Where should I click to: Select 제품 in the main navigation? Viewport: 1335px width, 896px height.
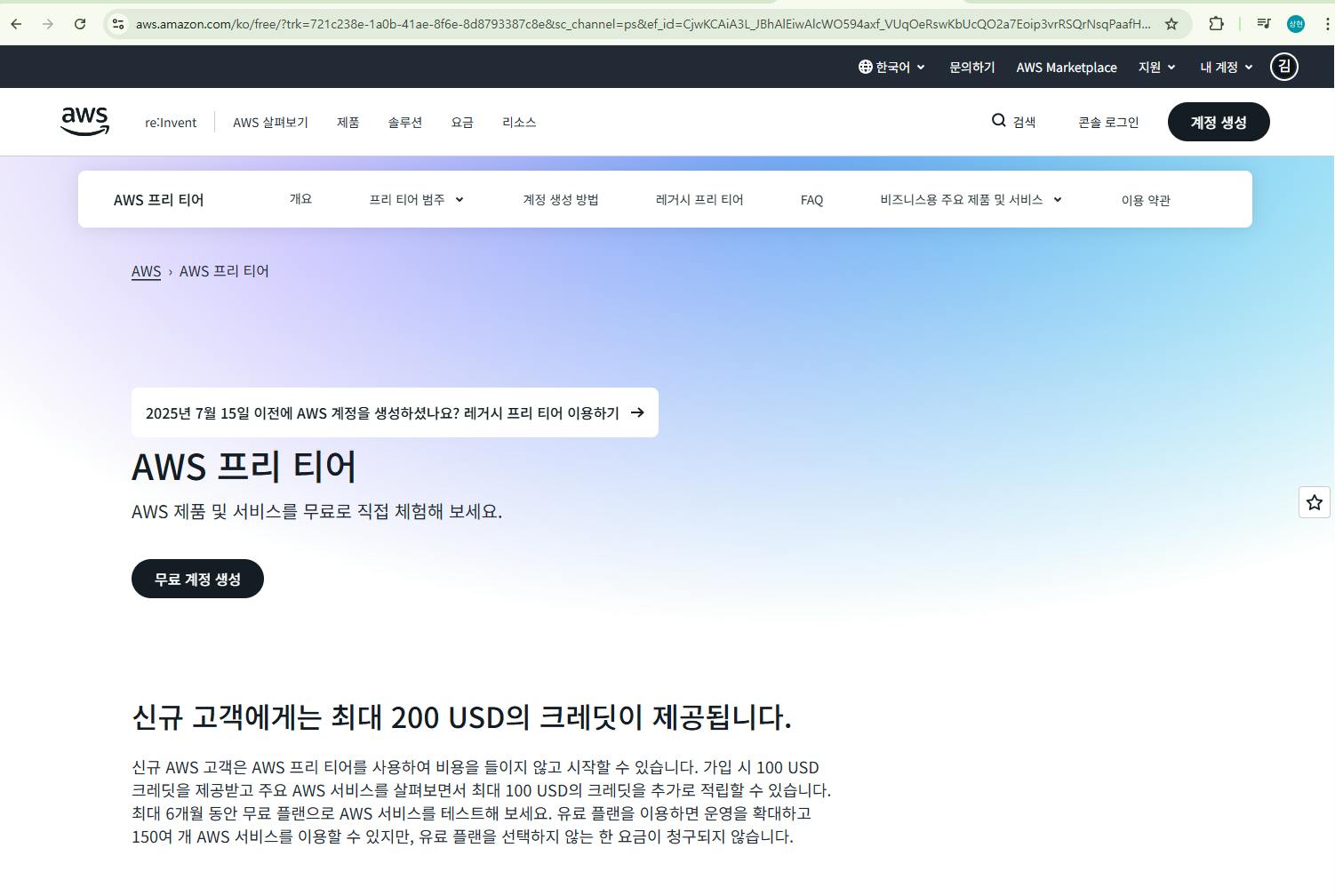tap(348, 122)
